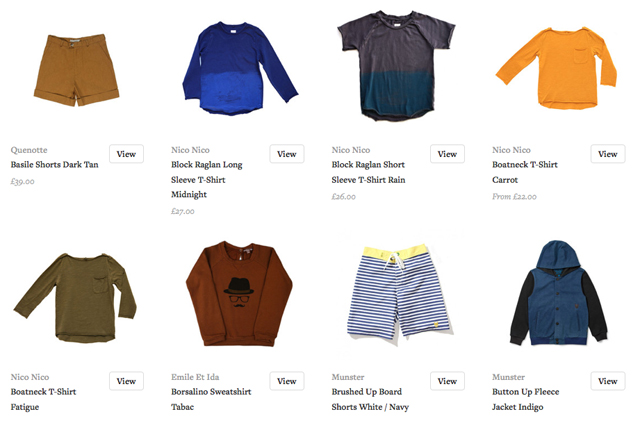
Task: Click View button for Basile Shorts Dark Tan
Action: click(x=126, y=154)
